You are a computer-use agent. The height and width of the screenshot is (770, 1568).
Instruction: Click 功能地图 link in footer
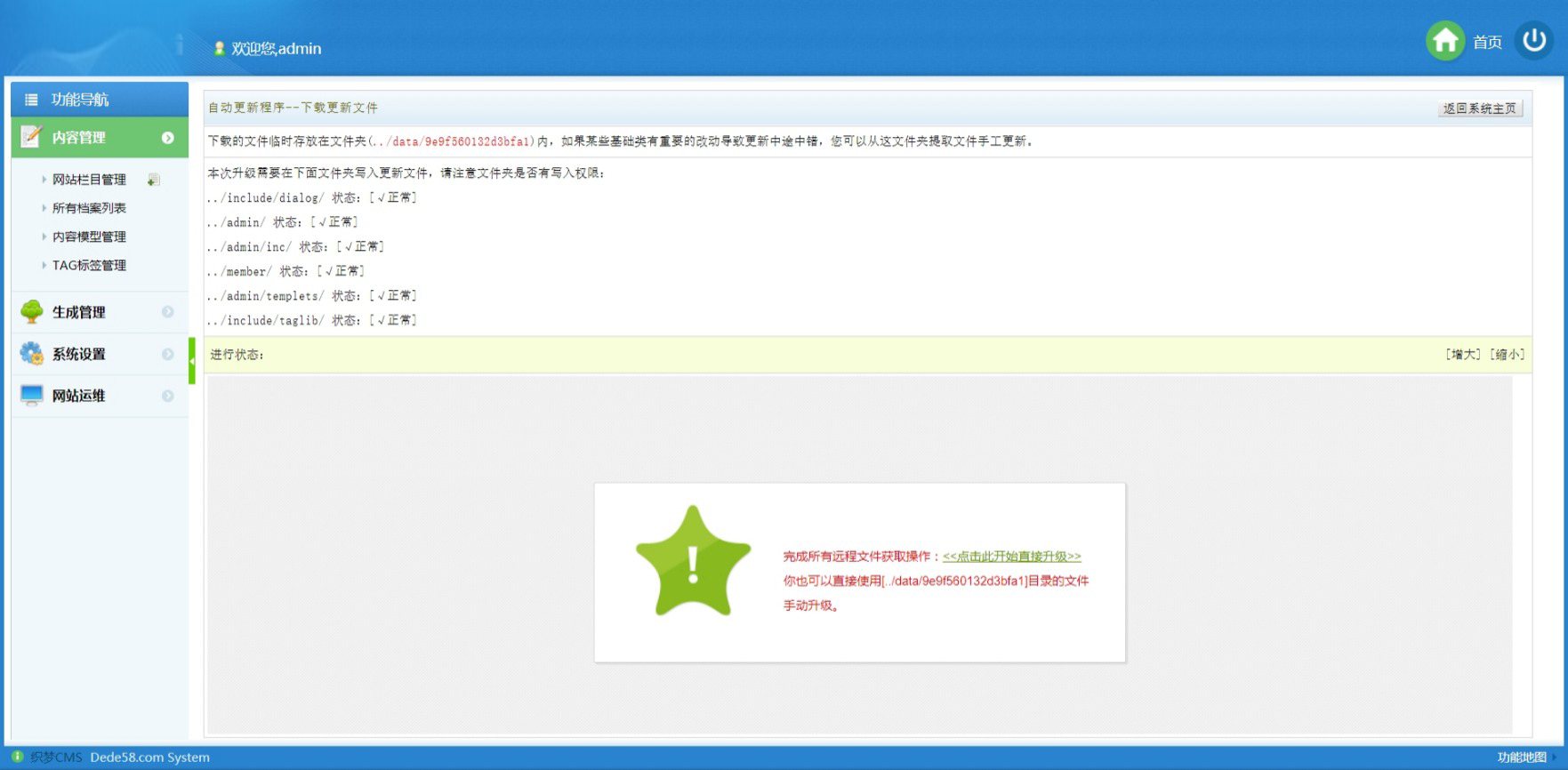[x=1522, y=758]
